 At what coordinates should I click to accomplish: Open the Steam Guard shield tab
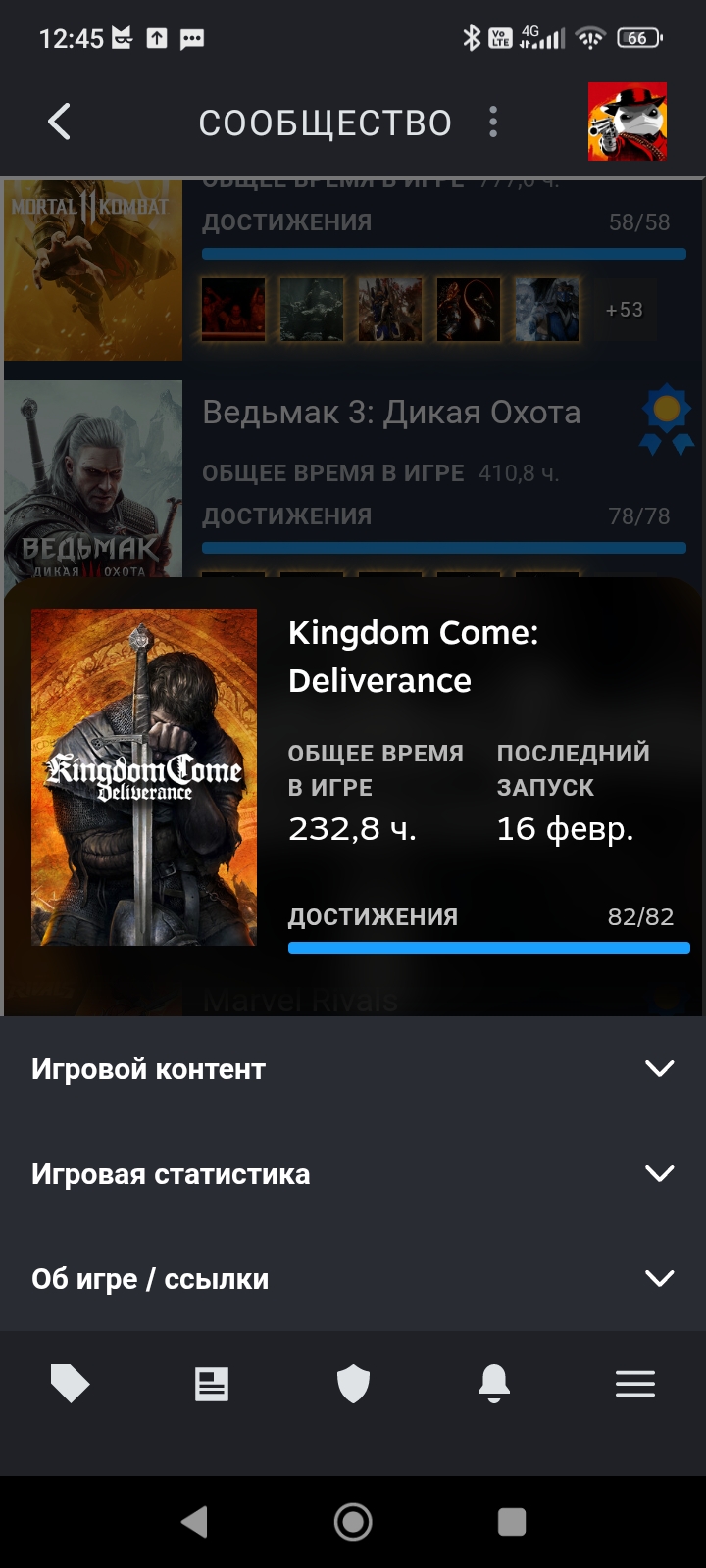(x=353, y=1384)
